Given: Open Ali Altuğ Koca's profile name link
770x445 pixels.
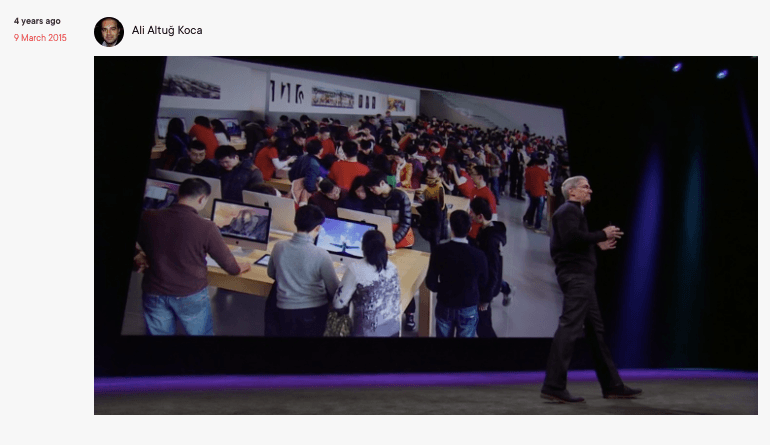Looking at the screenshot, I should [167, 31].
